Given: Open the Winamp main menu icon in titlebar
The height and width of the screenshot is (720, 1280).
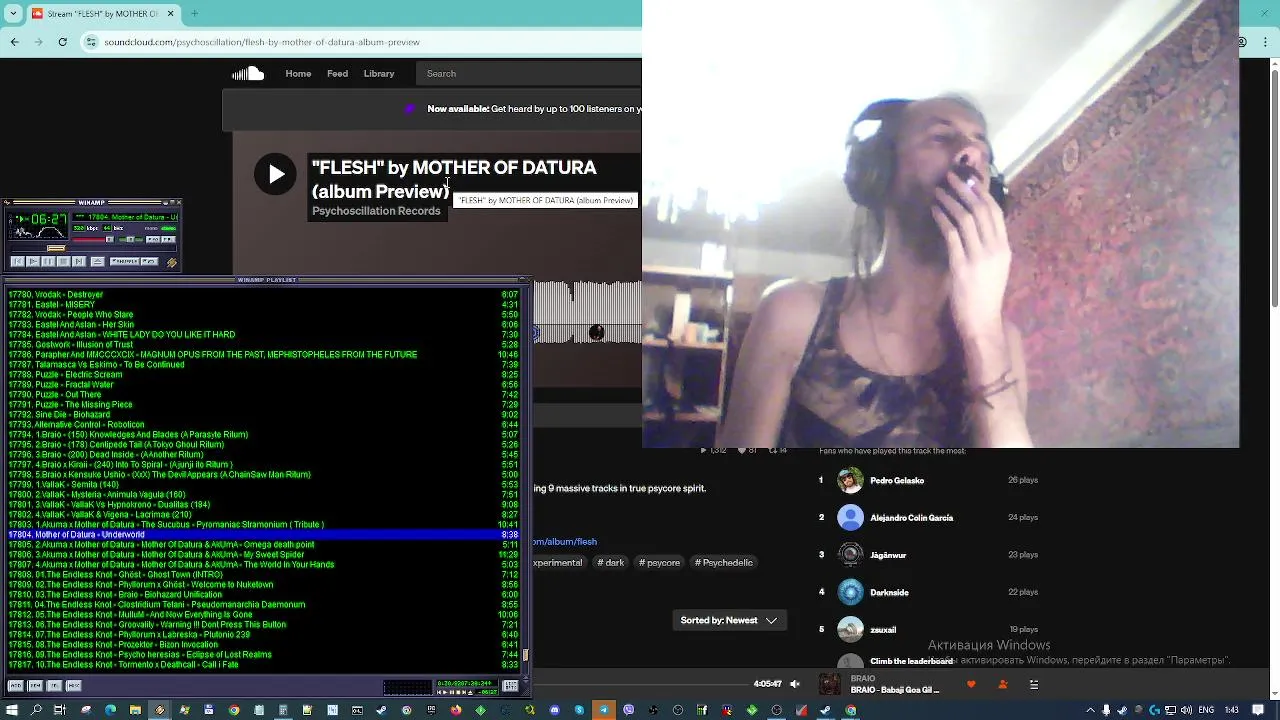Looking at the screenshot, I should point(6,202).
